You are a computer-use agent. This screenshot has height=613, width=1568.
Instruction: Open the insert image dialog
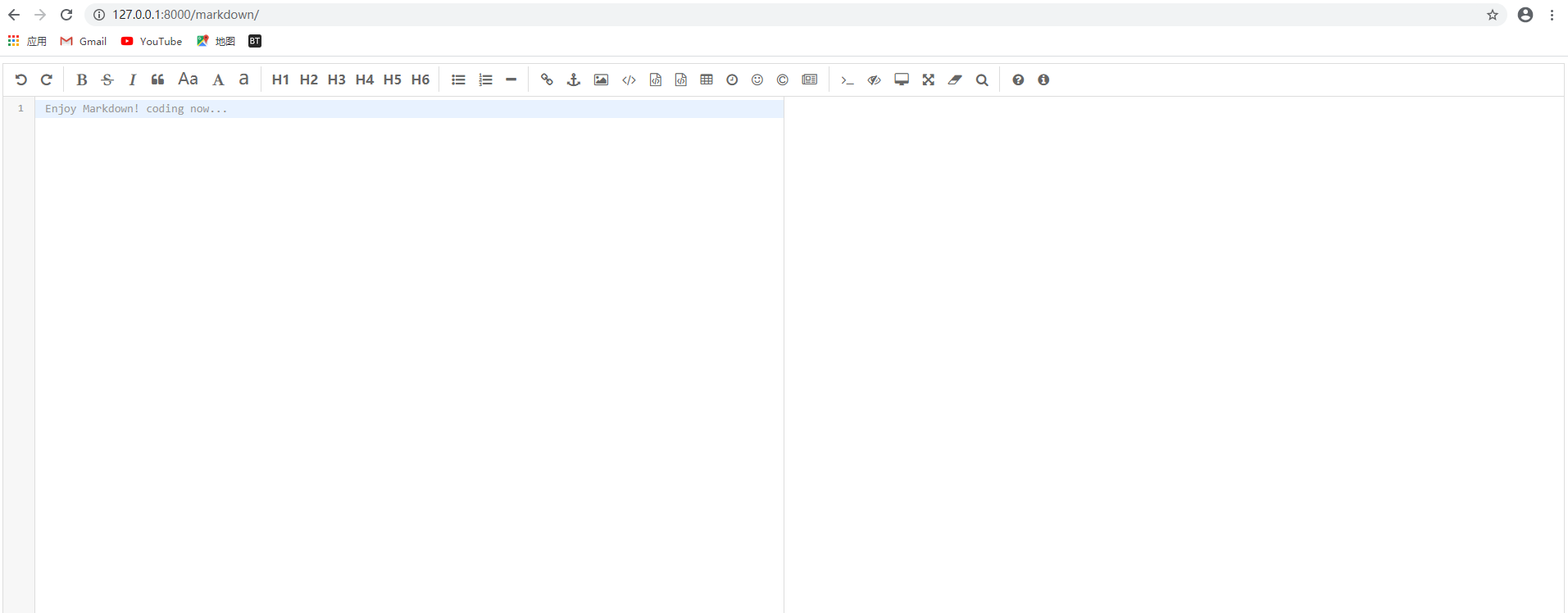pyautogui.click(x=601, y=79)
